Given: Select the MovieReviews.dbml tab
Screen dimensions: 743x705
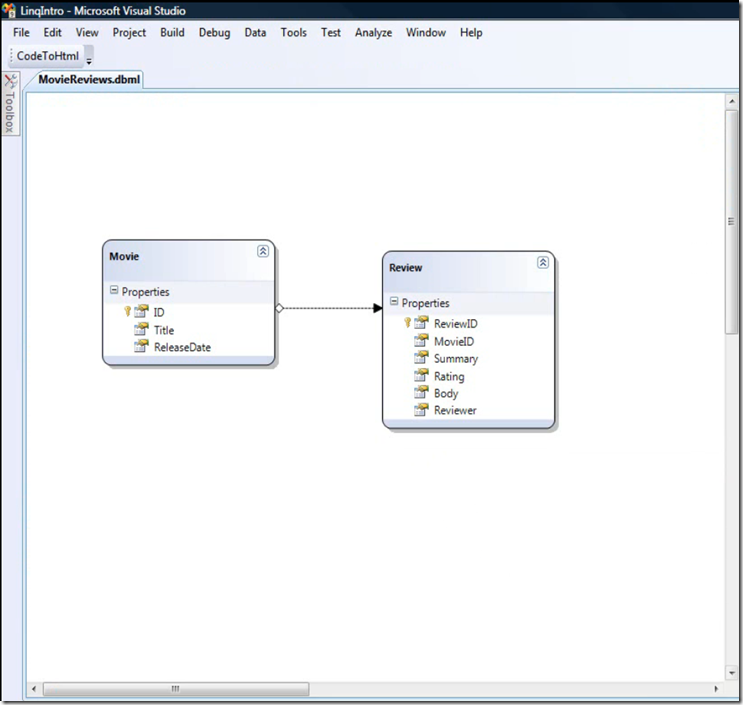Looking at the screenshot, I should pos(89,79).
